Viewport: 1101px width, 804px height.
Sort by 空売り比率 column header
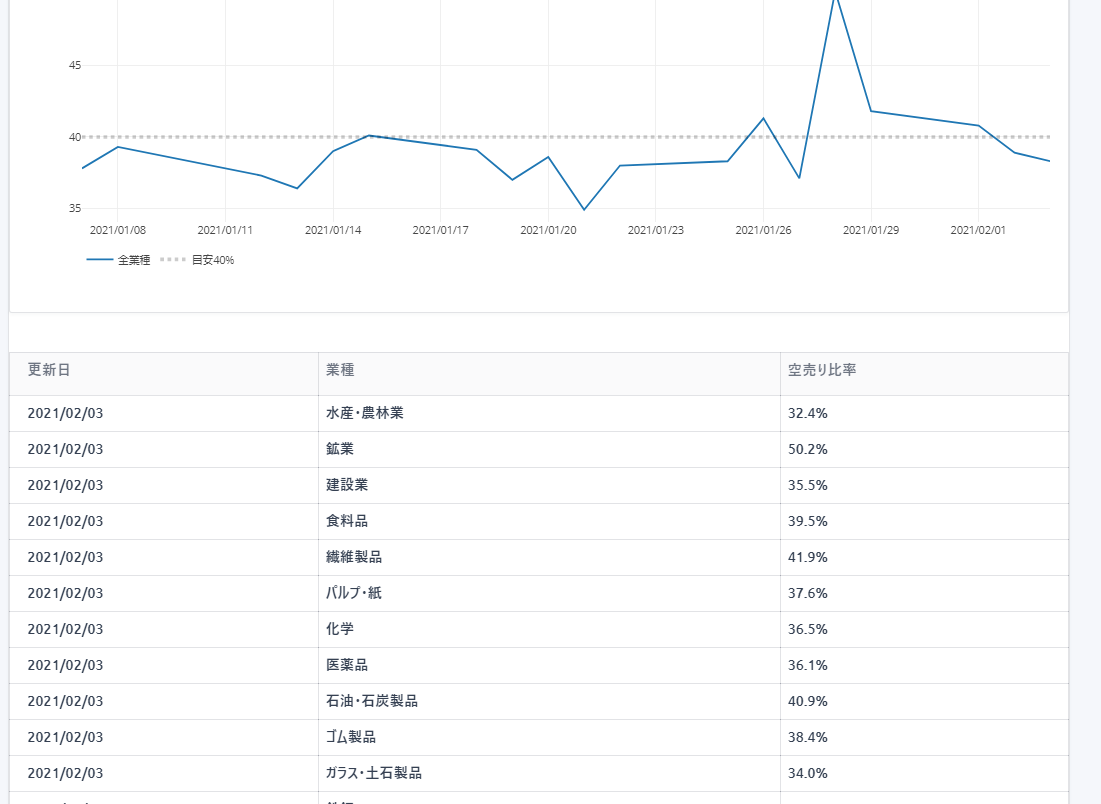(x=821, y=370)
